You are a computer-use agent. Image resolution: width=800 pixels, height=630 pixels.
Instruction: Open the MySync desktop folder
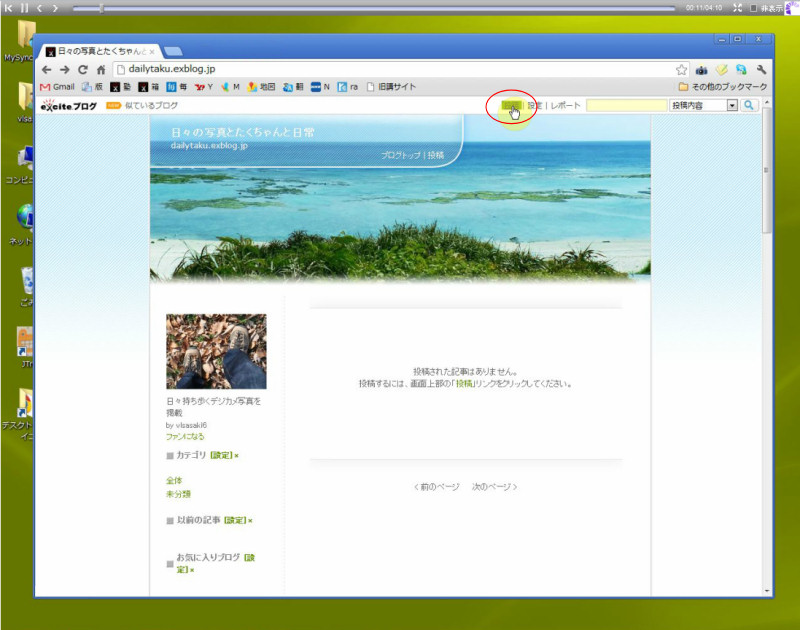pos(19,41)
